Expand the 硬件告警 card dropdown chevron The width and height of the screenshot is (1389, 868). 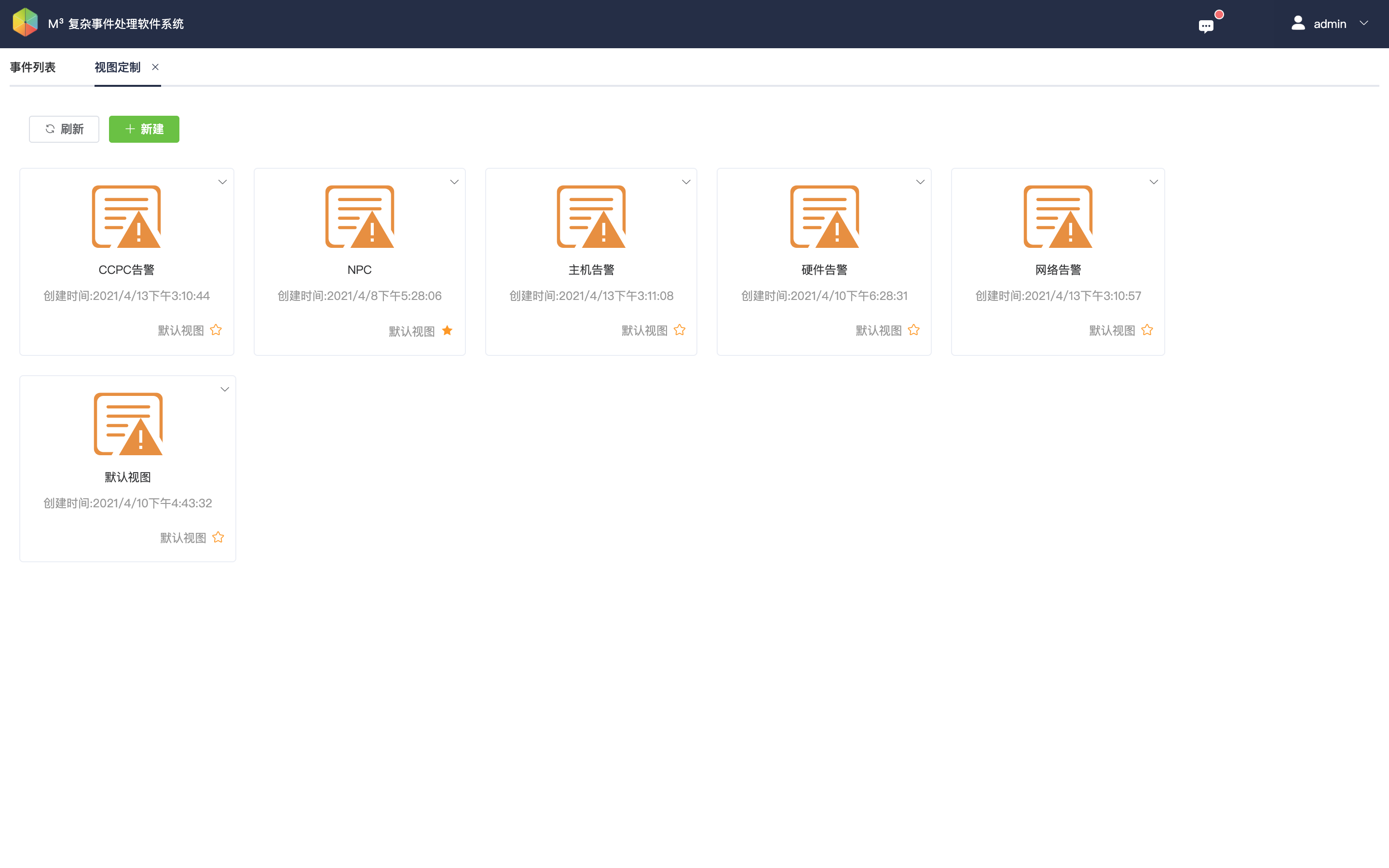[920, 182]
